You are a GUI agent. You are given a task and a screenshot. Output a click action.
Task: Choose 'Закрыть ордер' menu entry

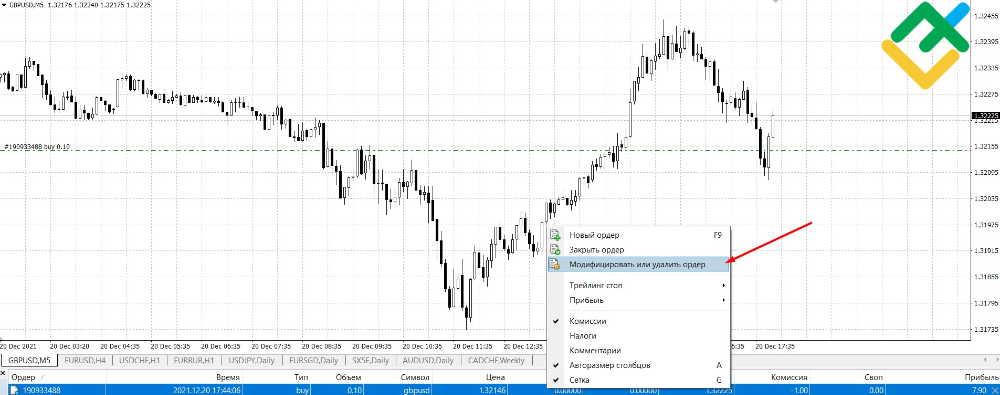point(638,250)
